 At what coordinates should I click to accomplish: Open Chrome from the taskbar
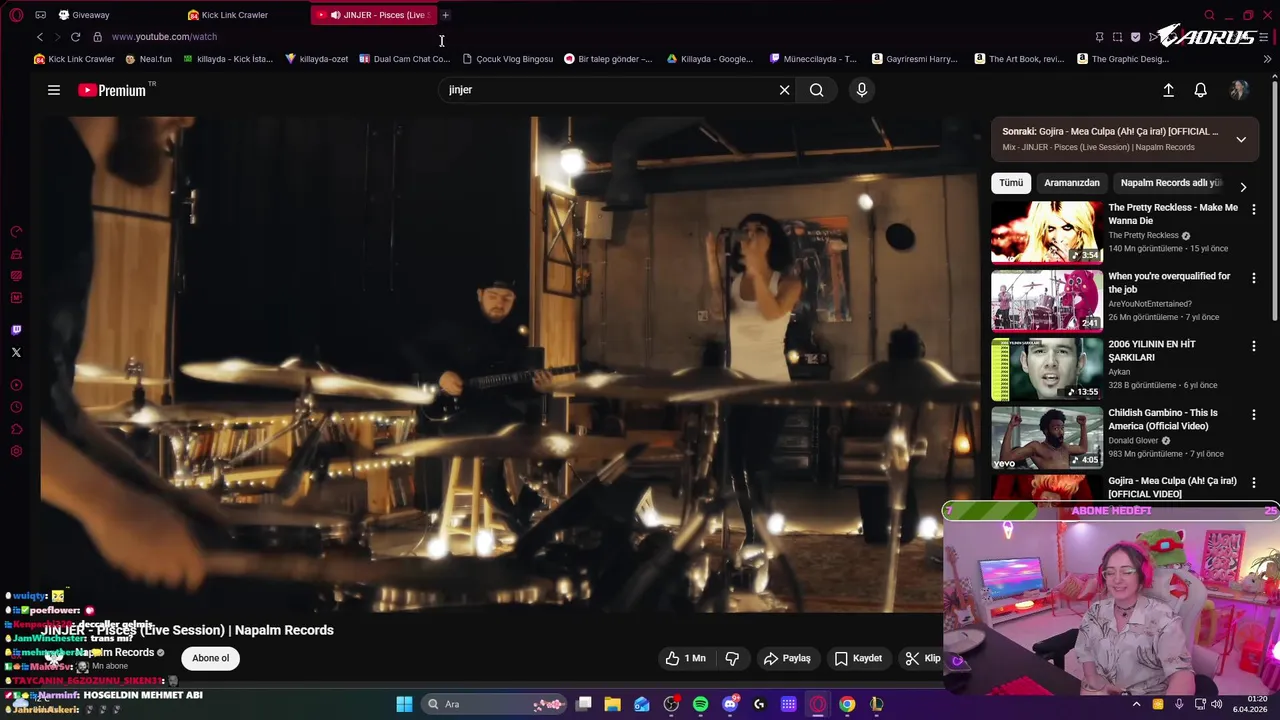[x=847, y=704]
